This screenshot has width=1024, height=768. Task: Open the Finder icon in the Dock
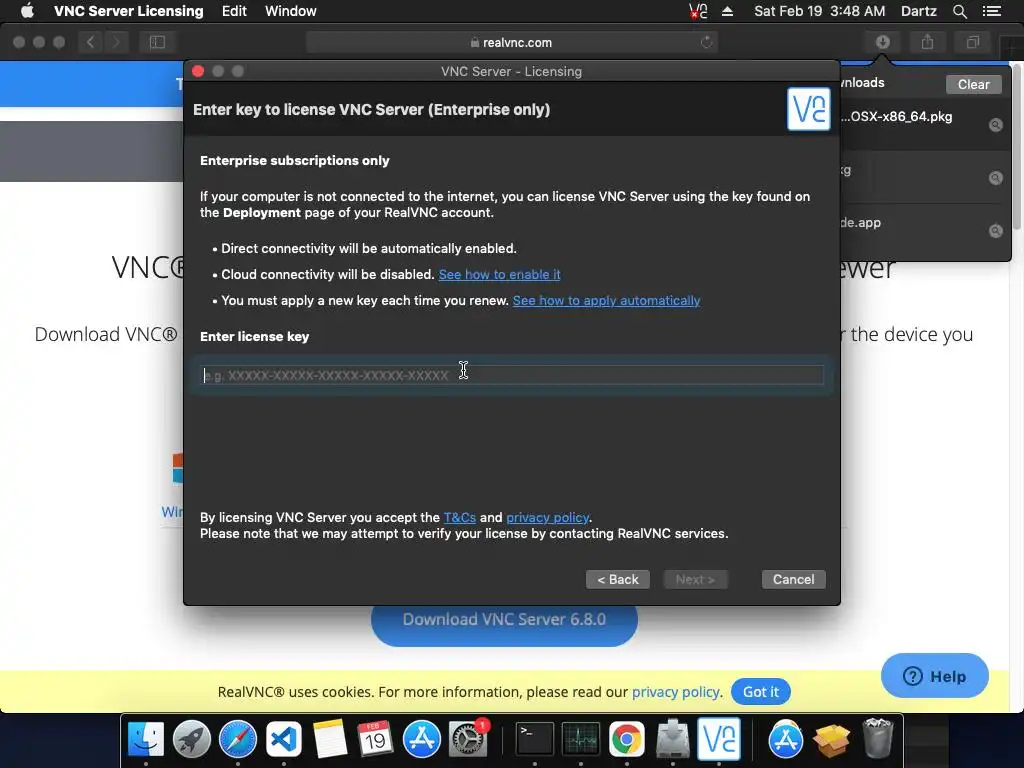pos(145,739)
